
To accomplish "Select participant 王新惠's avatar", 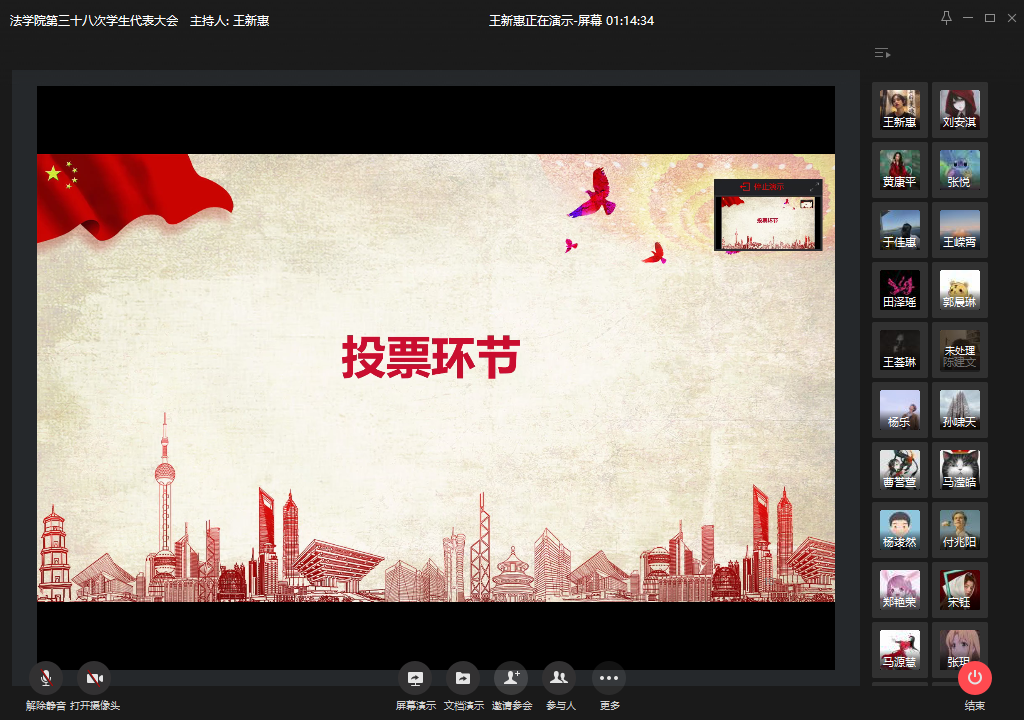I will 900,110.
